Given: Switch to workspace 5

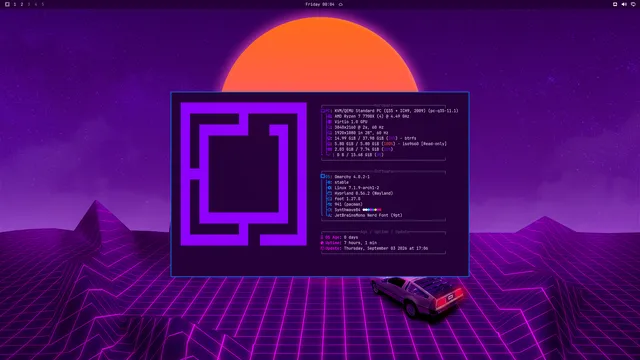Looking at the screenshot, I should click(42, 4).
